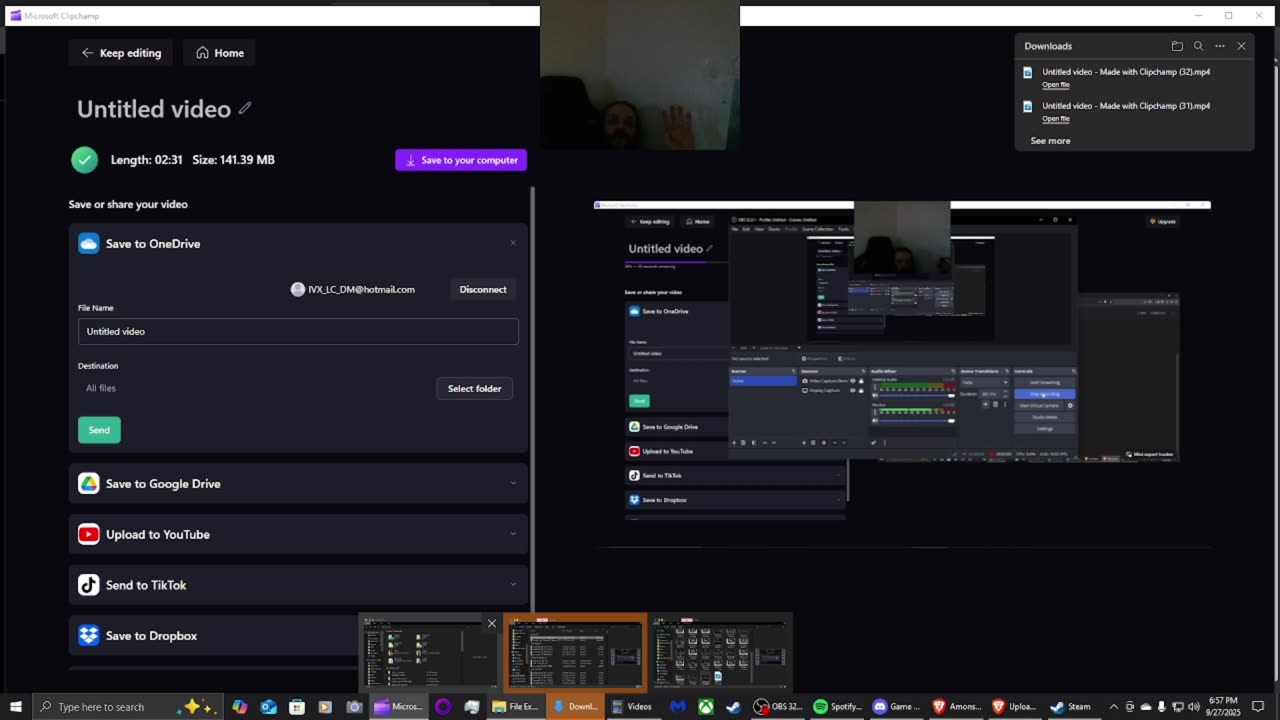Click the Windows Start button
Image resolution: width=1280 pixels, height=720 pixels.
click(16, 706)
